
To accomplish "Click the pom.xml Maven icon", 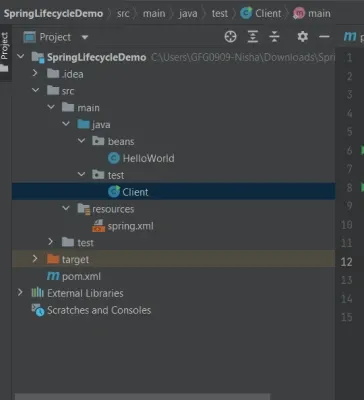I will 53,276.
